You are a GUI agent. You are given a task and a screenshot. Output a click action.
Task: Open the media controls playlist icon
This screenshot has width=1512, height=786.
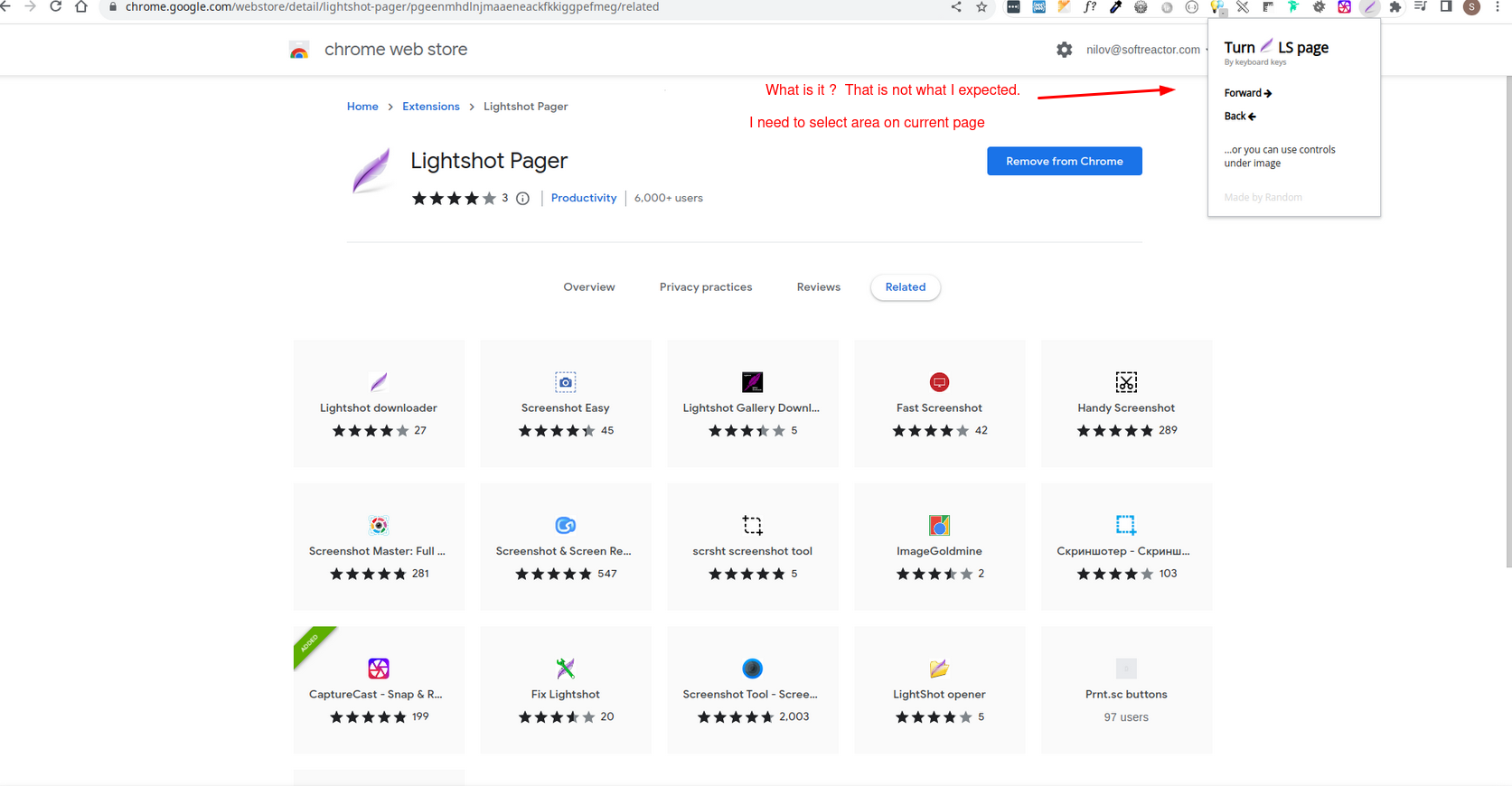tap(1421, 6)
